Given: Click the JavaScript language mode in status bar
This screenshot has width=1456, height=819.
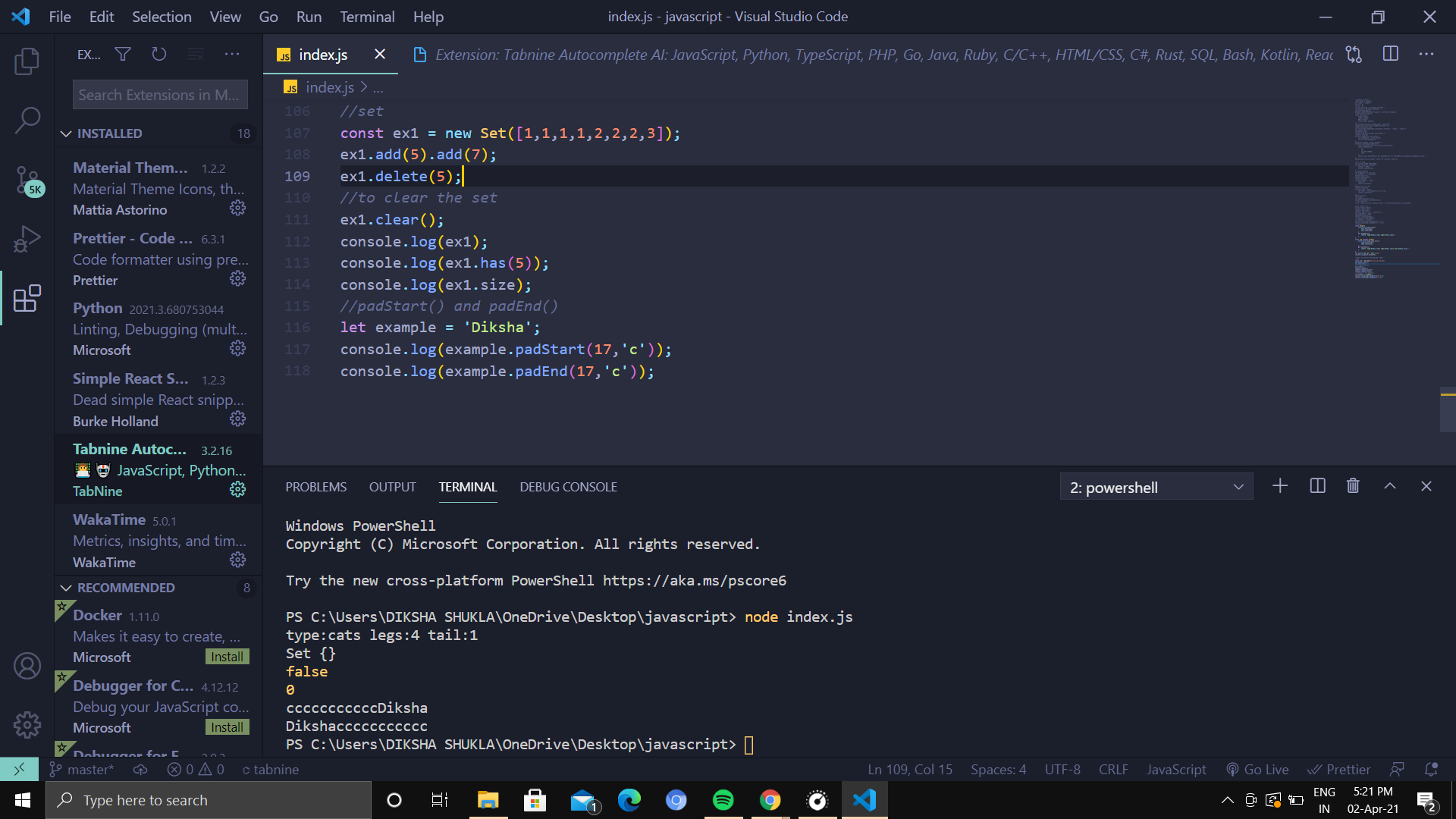Looking at the screenshot, I should [1175, 769].
